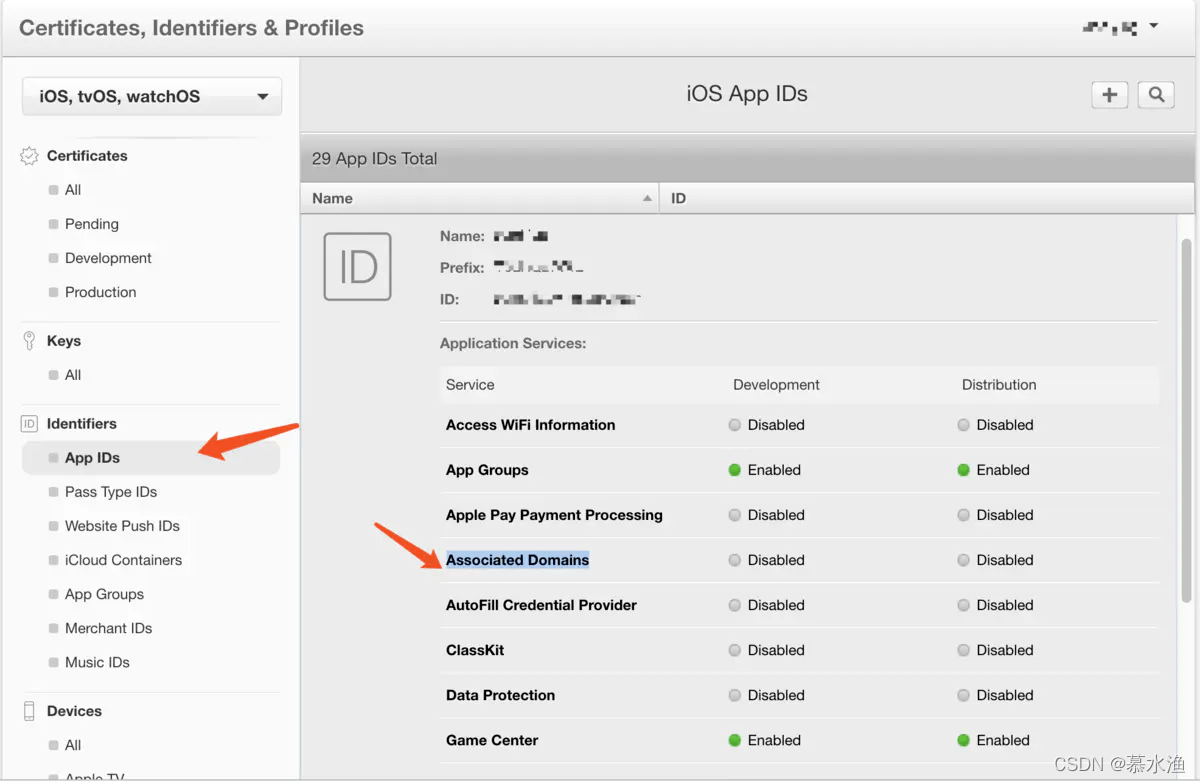The image size is (1200, 783).
Task: Open Production certificates
Action: pos(100,292)
